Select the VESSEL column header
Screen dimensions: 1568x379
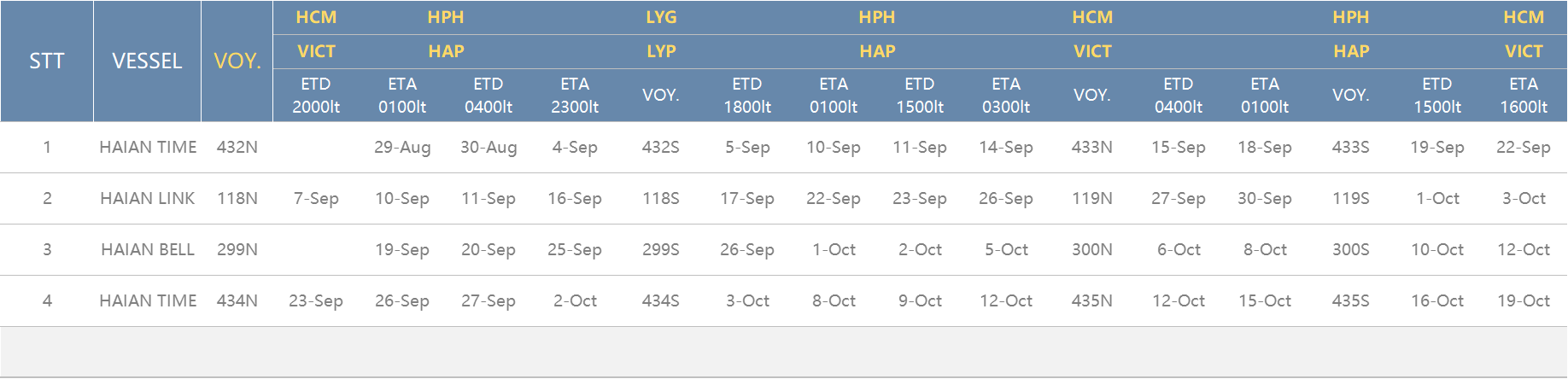point(147,61)
